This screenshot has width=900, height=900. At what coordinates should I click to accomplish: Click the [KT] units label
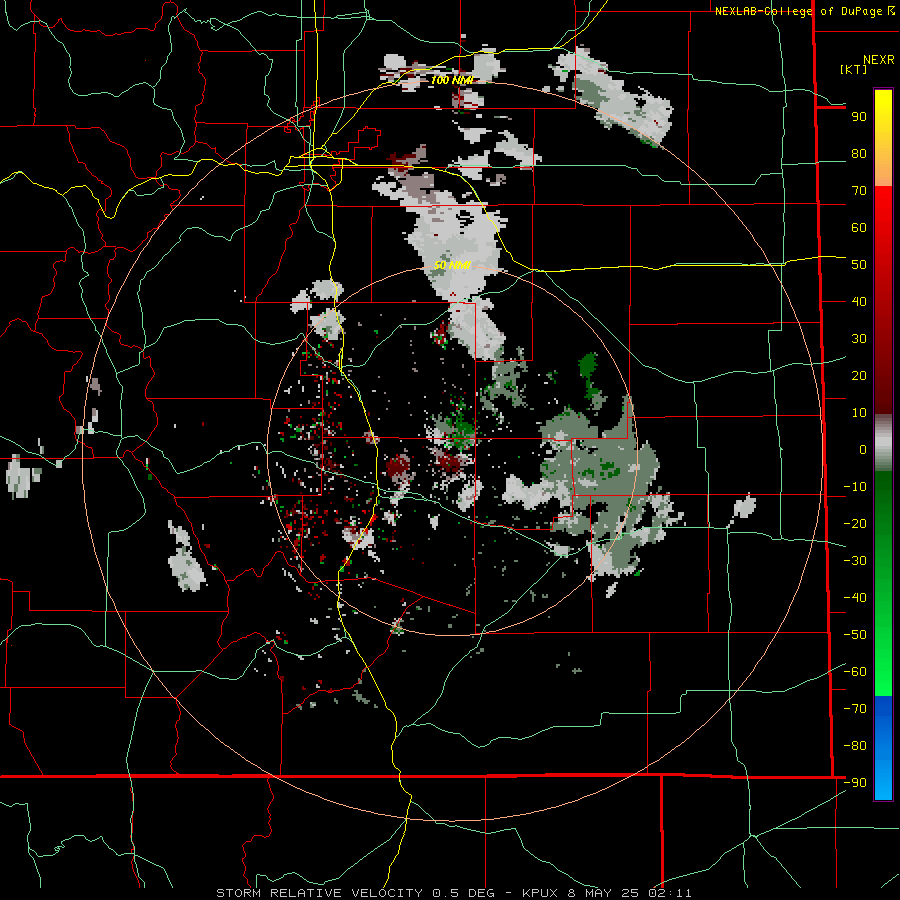click(854, 69)
